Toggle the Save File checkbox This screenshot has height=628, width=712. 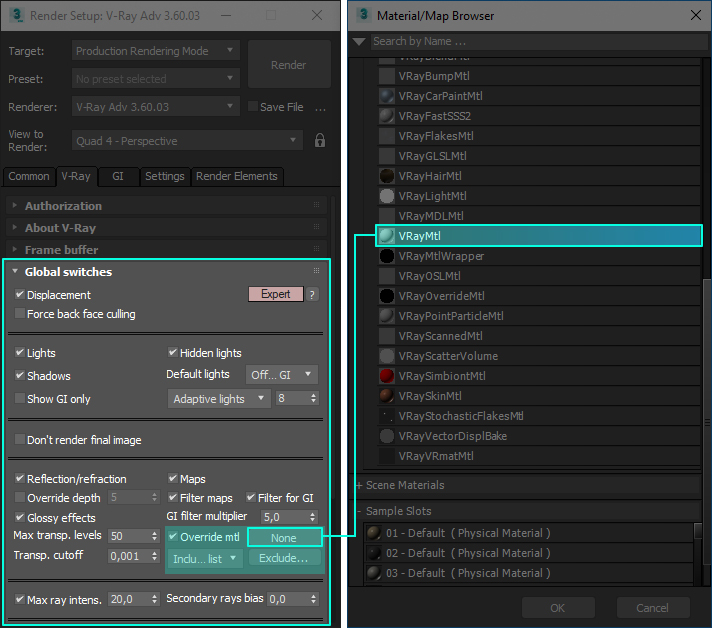coord(252,106)
